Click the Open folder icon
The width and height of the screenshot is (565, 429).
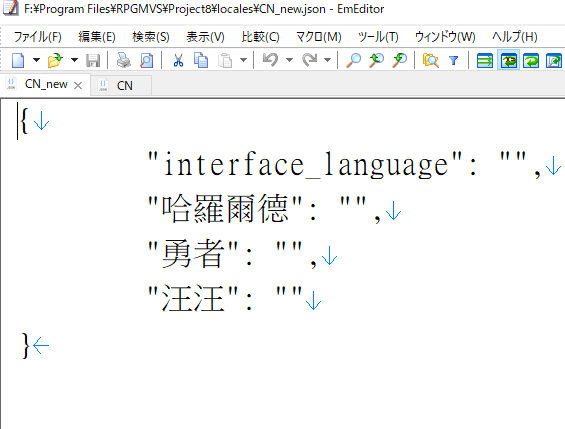point(55,60)
